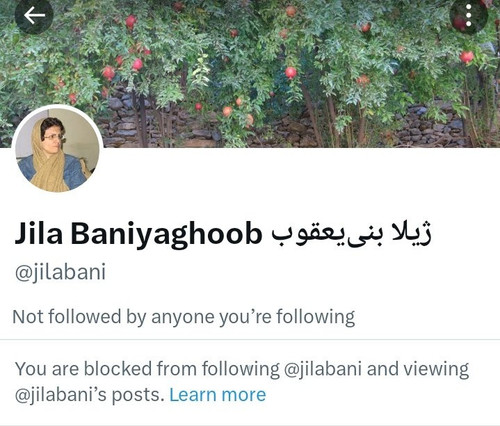This screenshot has height=426, width=500.
Task: Click the words 'and viewing' in notice
Action: (x=418, y=369)
